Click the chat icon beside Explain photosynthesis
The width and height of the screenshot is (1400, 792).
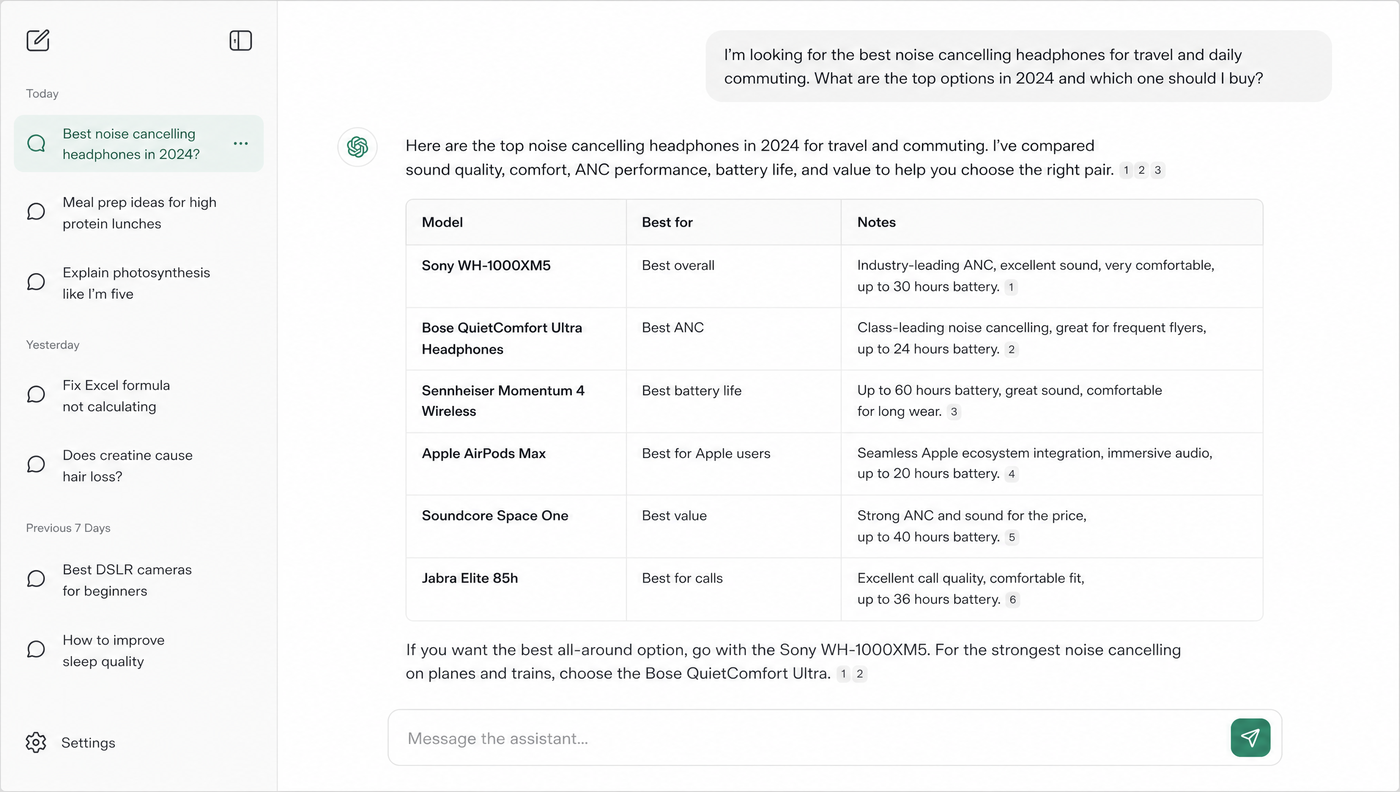click(36, 282)
